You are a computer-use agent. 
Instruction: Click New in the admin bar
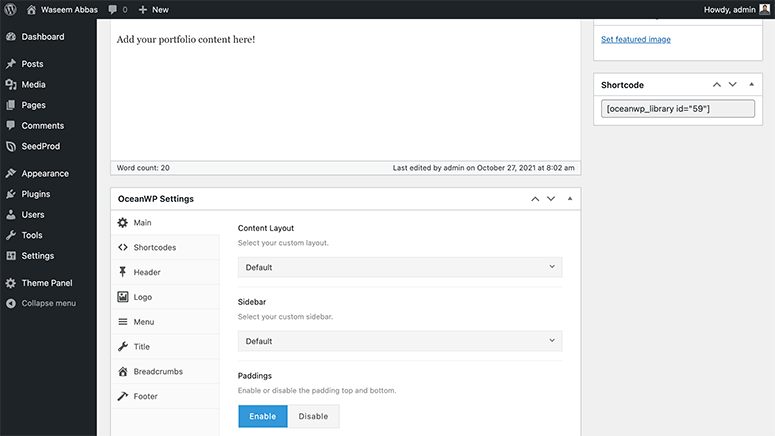pos(160,9)
